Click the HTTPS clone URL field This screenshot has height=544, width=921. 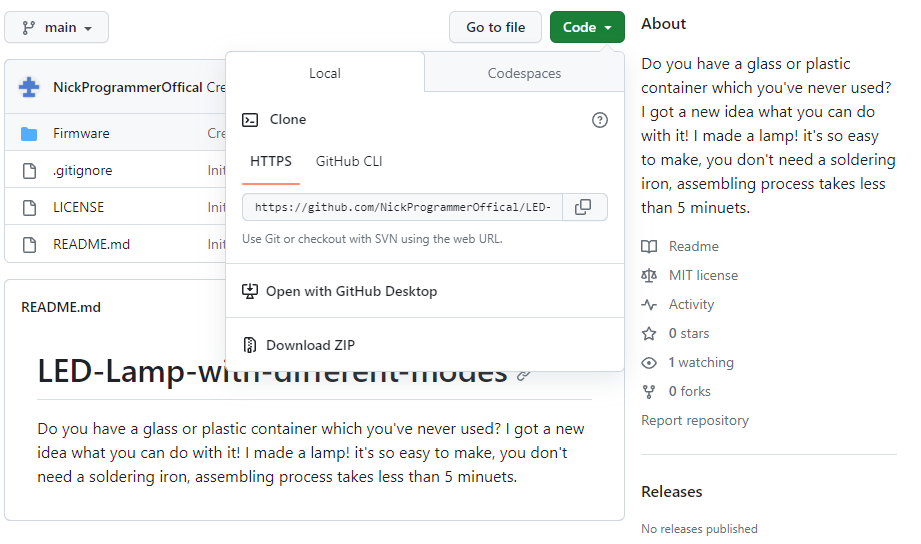[403, 207]
